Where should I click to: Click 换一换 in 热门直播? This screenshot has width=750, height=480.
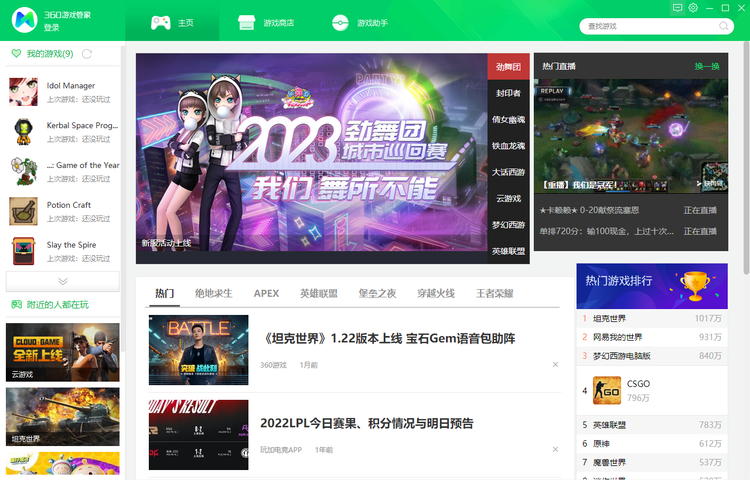coord(707,66)
